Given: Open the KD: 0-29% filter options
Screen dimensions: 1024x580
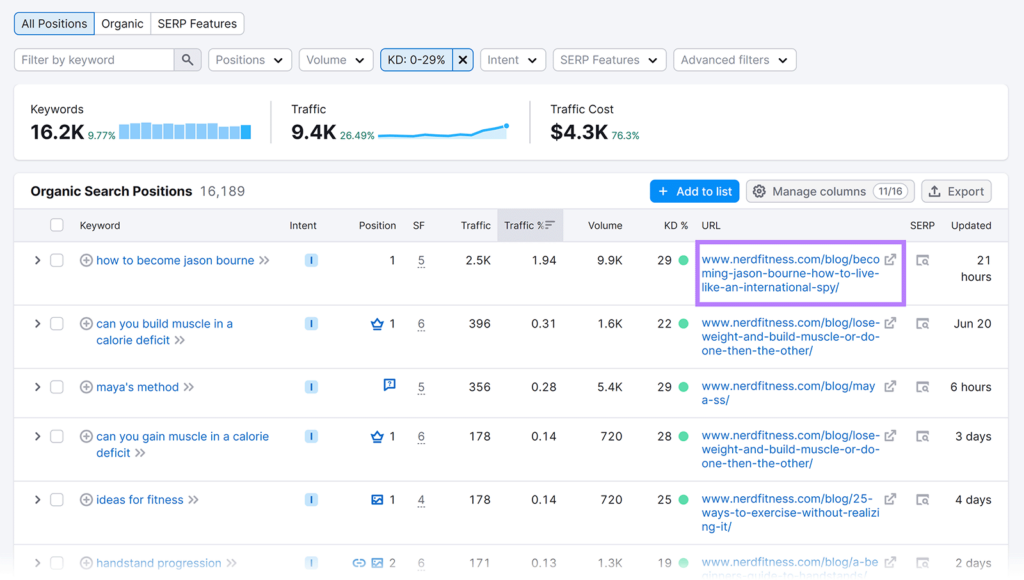Looking at the screenshot, I should pos(417,59).
